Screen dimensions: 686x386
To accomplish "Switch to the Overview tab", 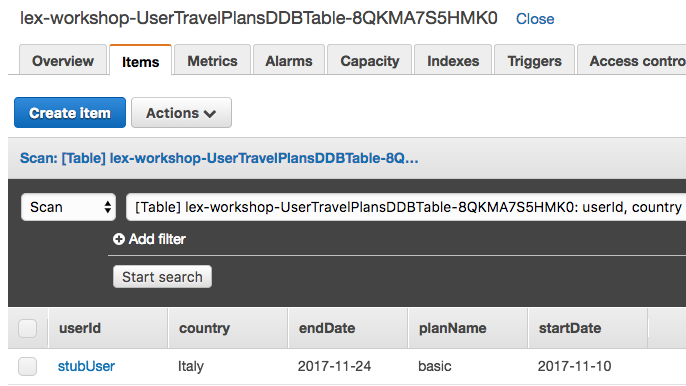I will (63, 60).
